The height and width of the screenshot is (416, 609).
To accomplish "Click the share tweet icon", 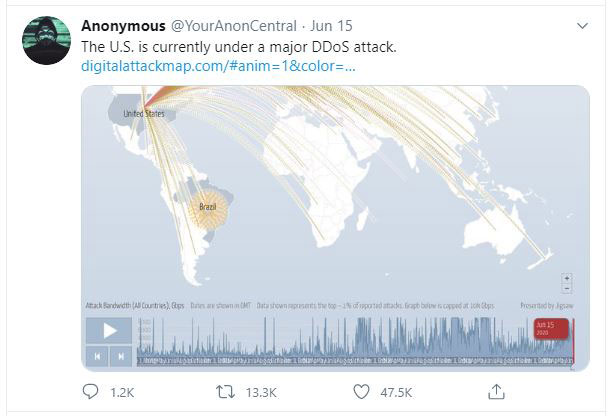I will [x=495, y=391].
